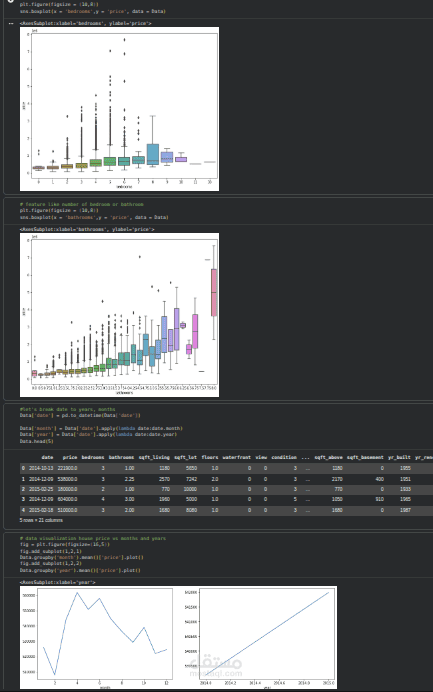This screenshot has width=433, height=692.
Task: Click the AxesSubplot xlabel='year' output text
Action: [57, 583]
